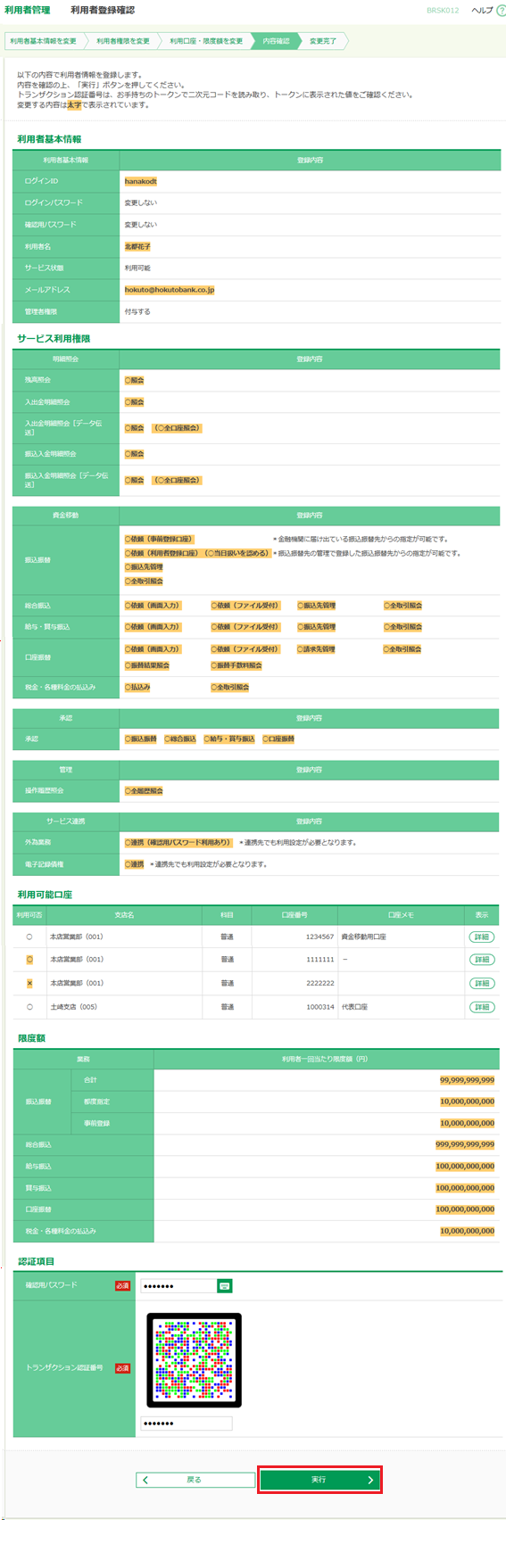
Task: Click the 限度額 section heading
Action: pos(31,1038)
